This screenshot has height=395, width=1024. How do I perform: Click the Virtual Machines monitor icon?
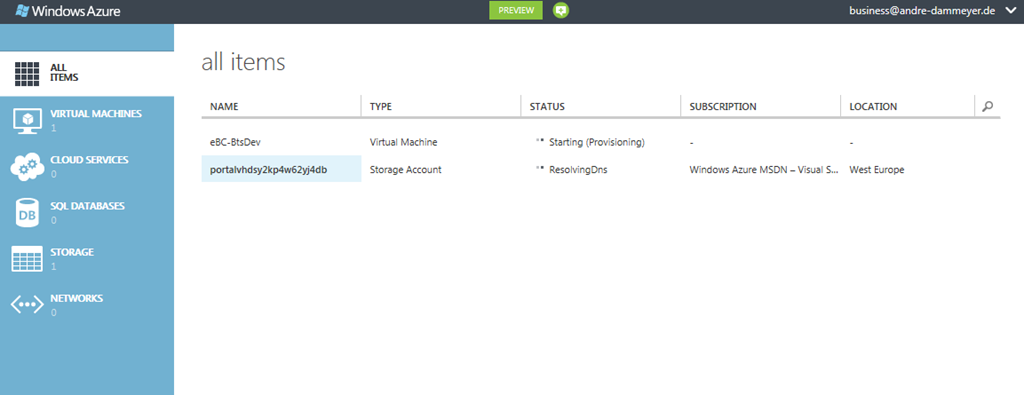point(27,121)
